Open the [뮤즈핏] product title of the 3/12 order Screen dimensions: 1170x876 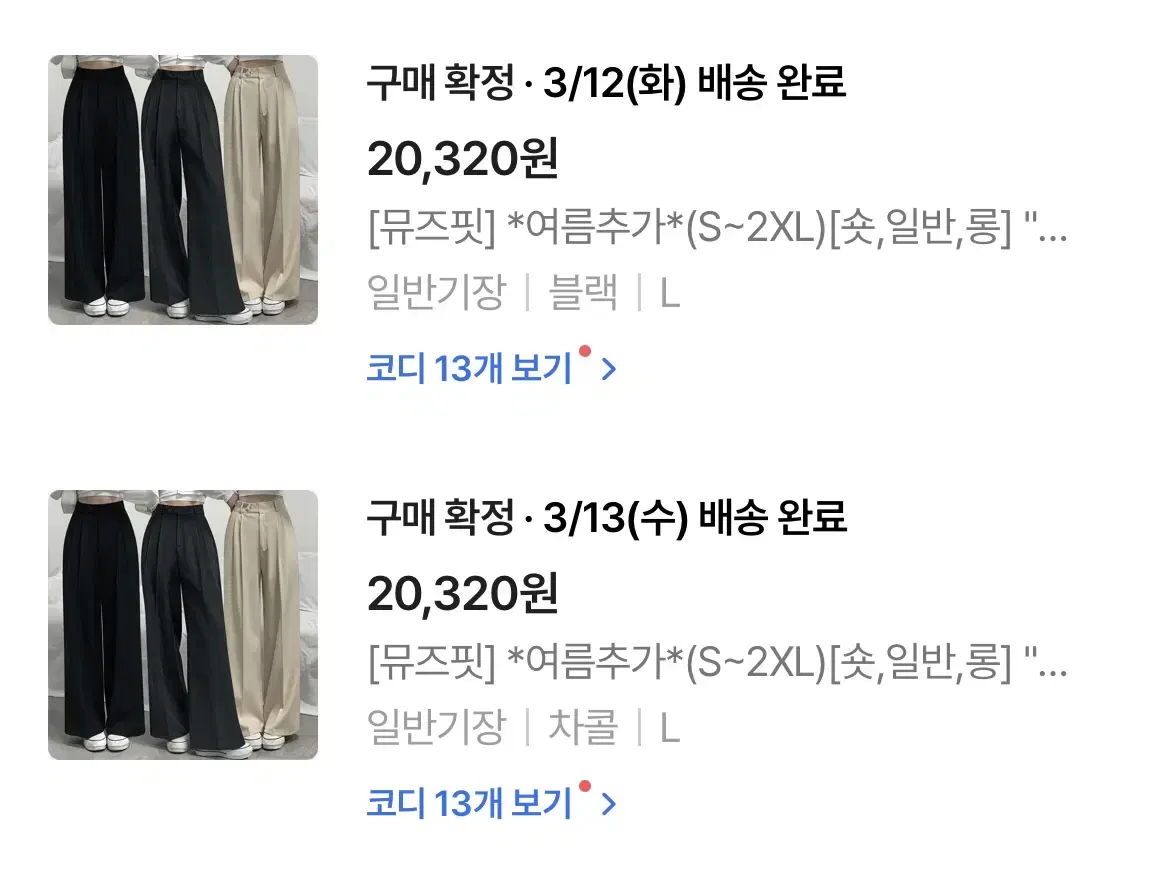(x=717, y=227)
